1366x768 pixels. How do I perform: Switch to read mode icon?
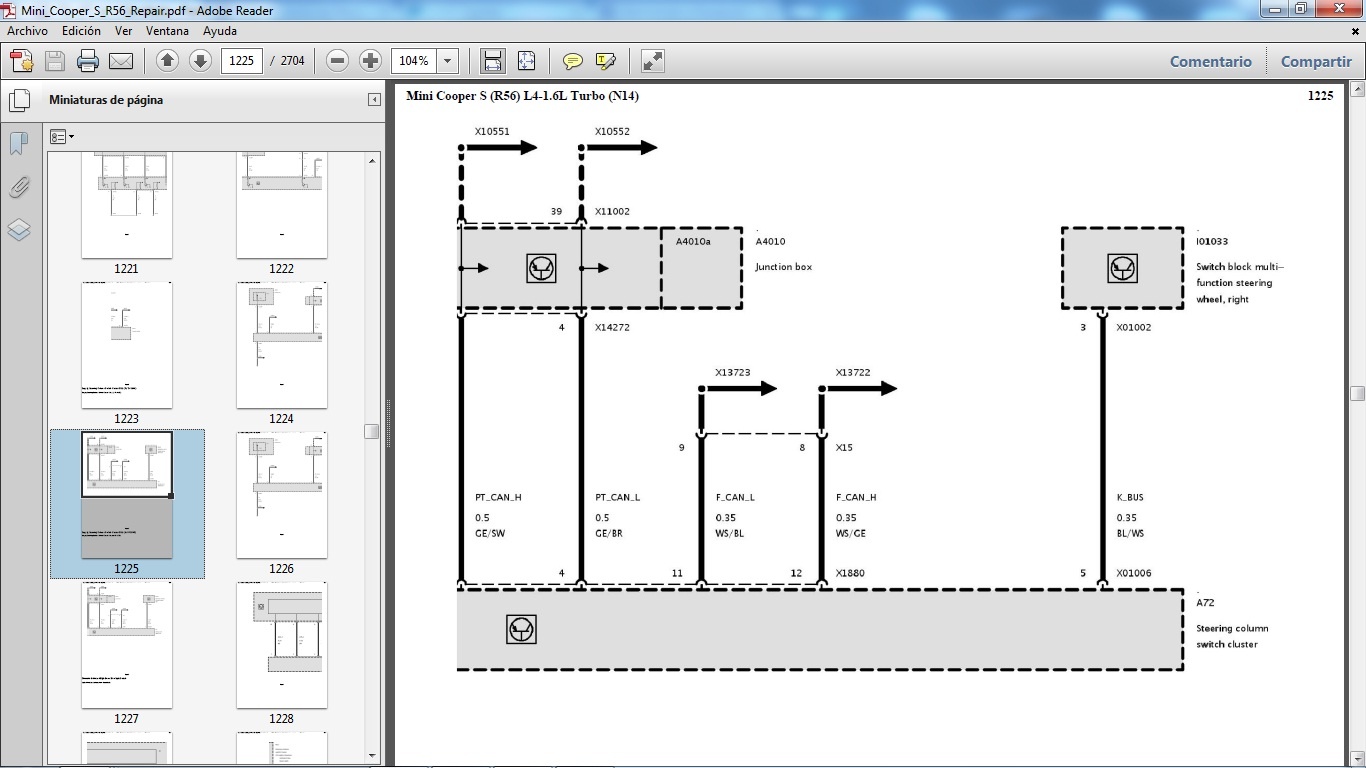click(653, 61)
